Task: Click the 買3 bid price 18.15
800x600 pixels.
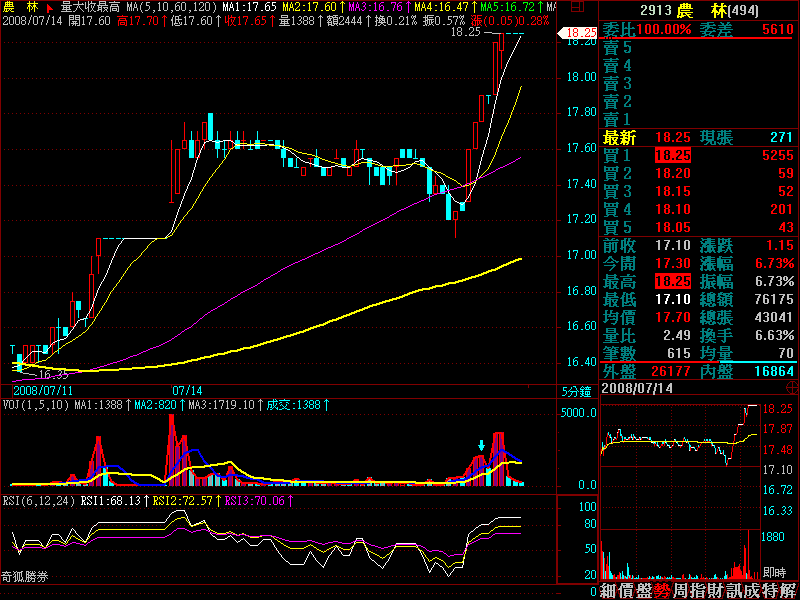Action: coord(672,191)
